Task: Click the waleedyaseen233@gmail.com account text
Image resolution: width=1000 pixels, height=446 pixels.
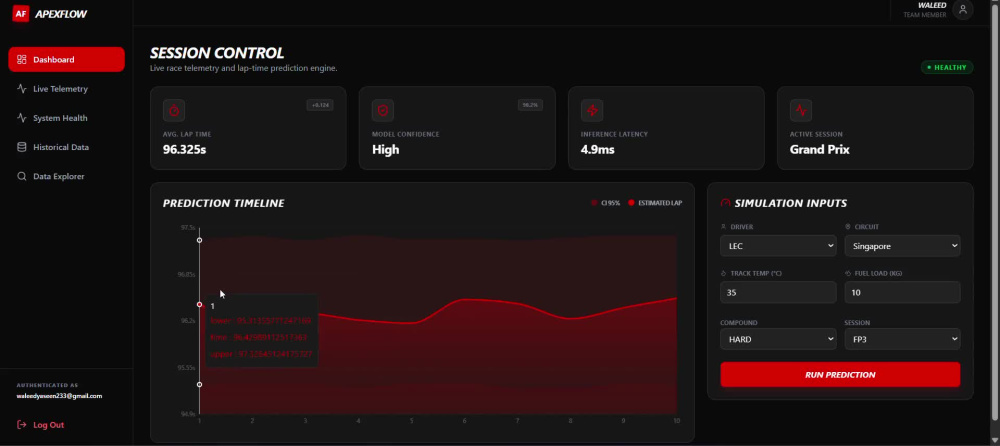Action: click(x=59, y=396)
